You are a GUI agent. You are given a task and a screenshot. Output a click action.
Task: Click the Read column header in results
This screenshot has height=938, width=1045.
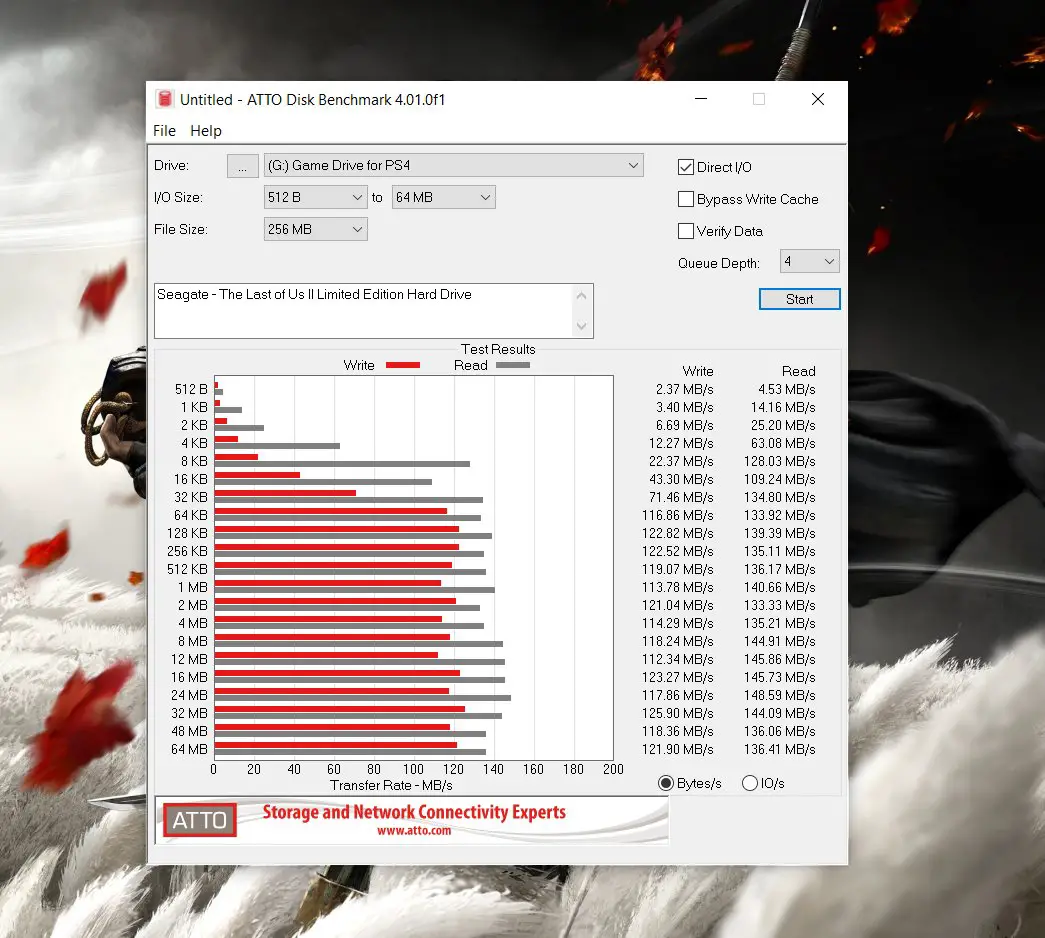[x=798, y=371]
